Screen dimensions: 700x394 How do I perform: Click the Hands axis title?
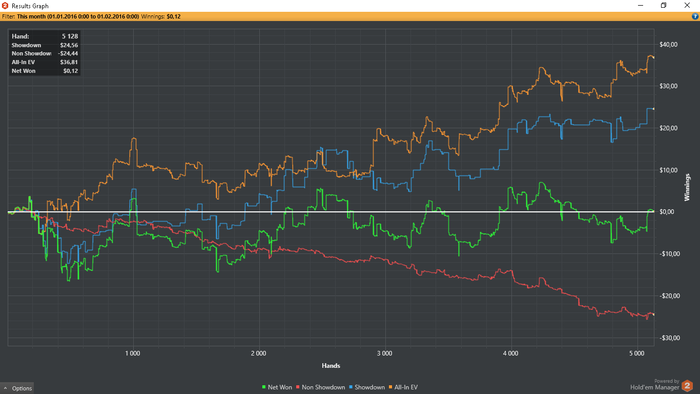coord(331,366)
